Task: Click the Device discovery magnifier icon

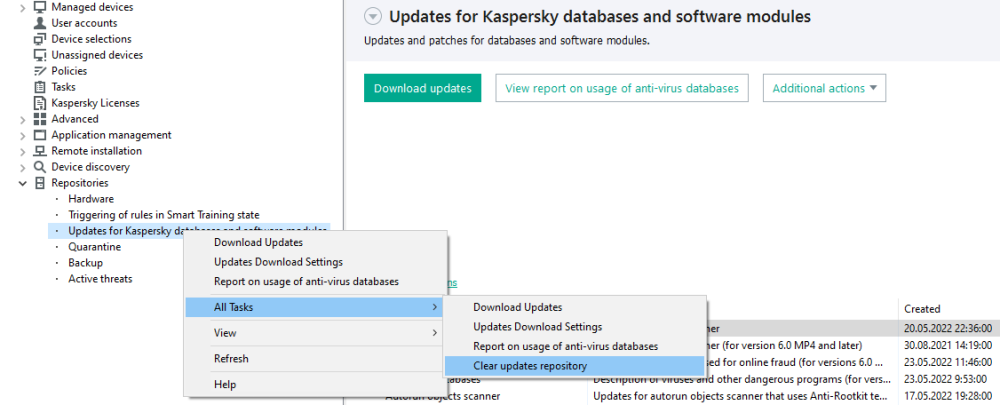Action: 40,167
